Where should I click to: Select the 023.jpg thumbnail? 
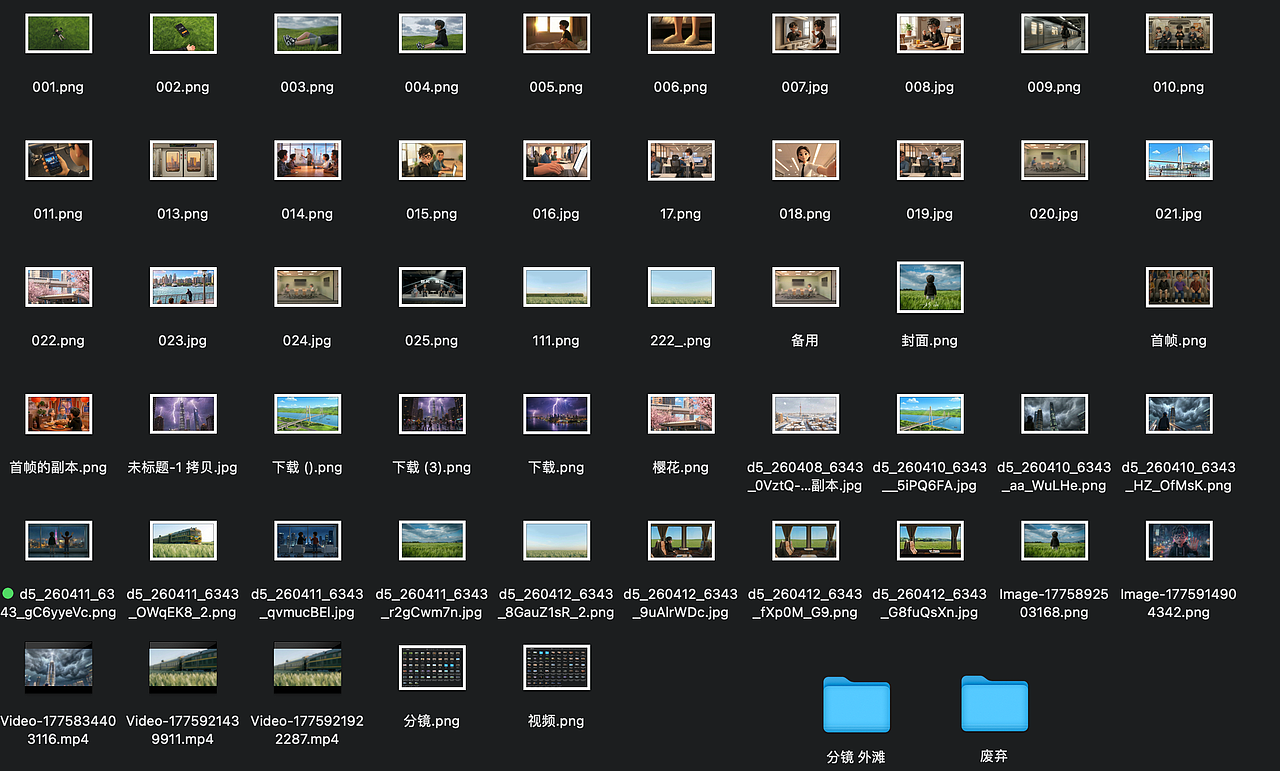183,287
